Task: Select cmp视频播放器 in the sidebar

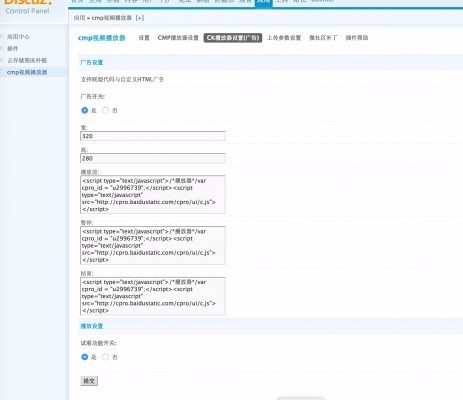Action: 27,72
